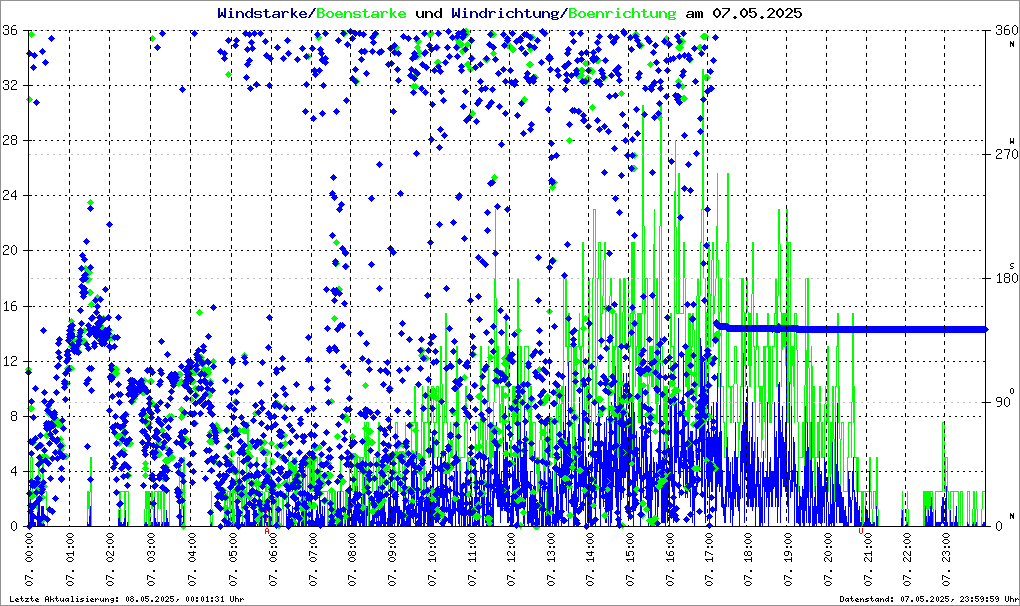1020x606 pixels.
Task: Select the green 'Boenrichtung' legend text
Action: tap(622, 13)
